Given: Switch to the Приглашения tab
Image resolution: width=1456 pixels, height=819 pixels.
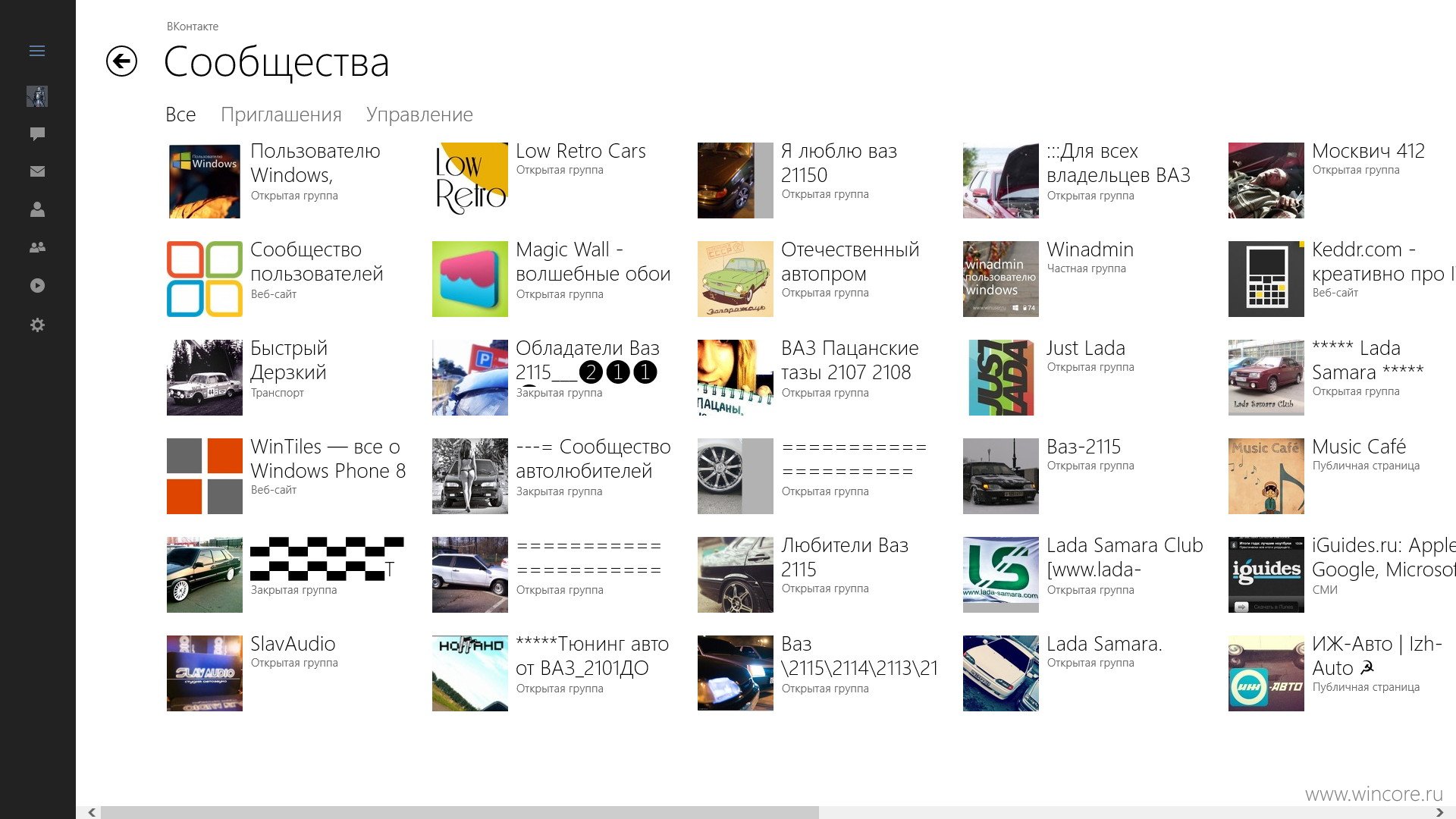Looking at the screenshot, I should coord(281,115).
